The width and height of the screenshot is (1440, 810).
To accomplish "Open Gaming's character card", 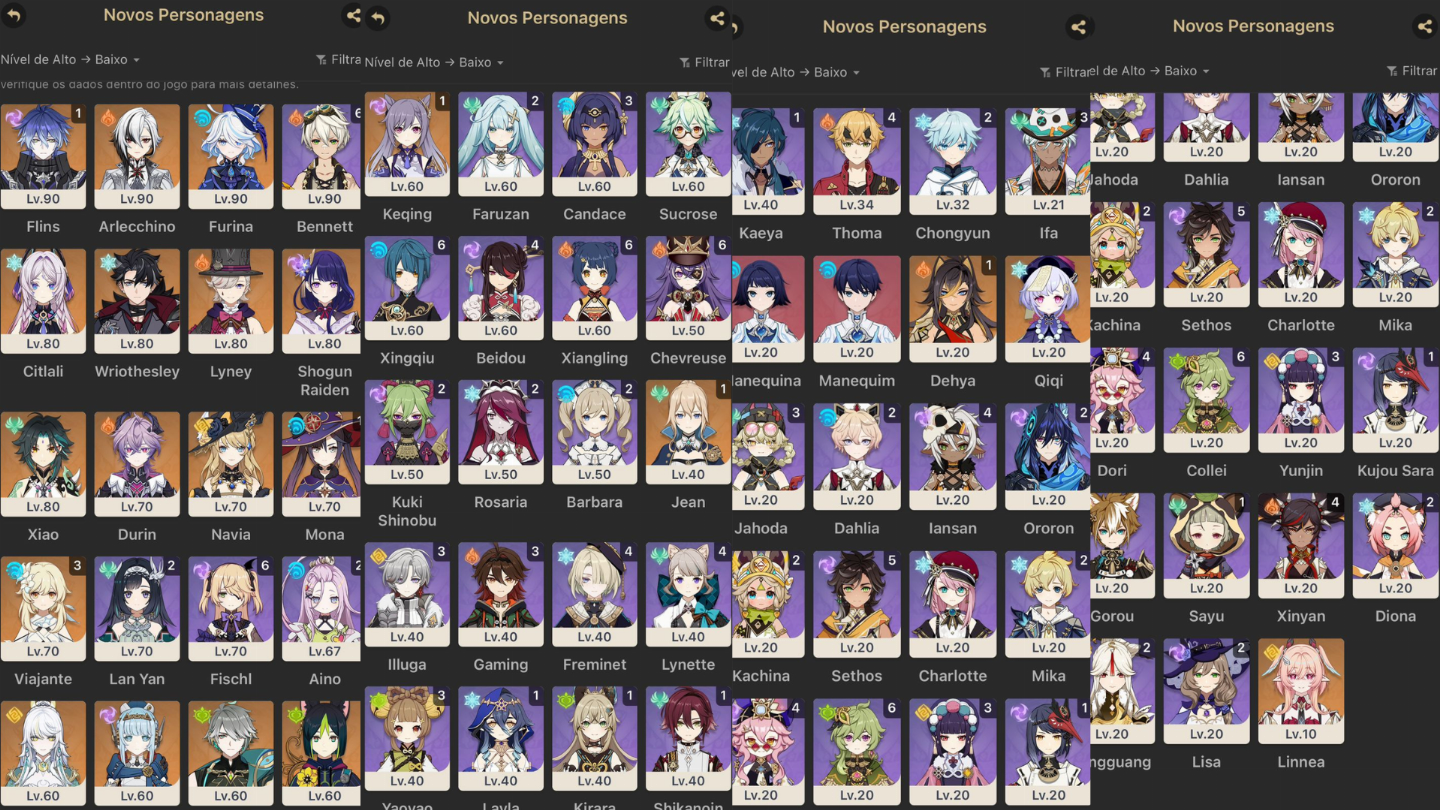I will (501, 594).
